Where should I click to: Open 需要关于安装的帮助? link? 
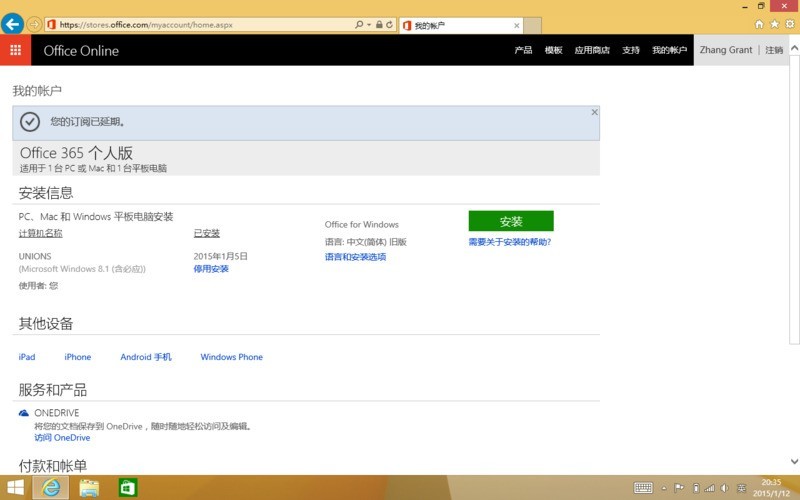[x=510, y=242]
